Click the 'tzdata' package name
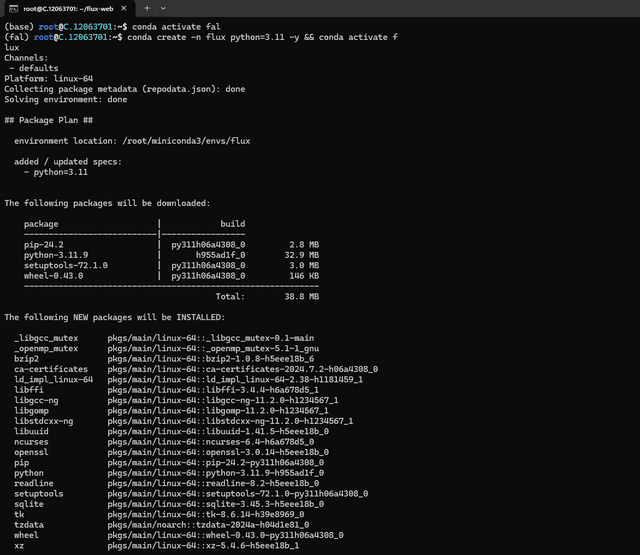This screenshot has height=555, width=640. (29, 525)
